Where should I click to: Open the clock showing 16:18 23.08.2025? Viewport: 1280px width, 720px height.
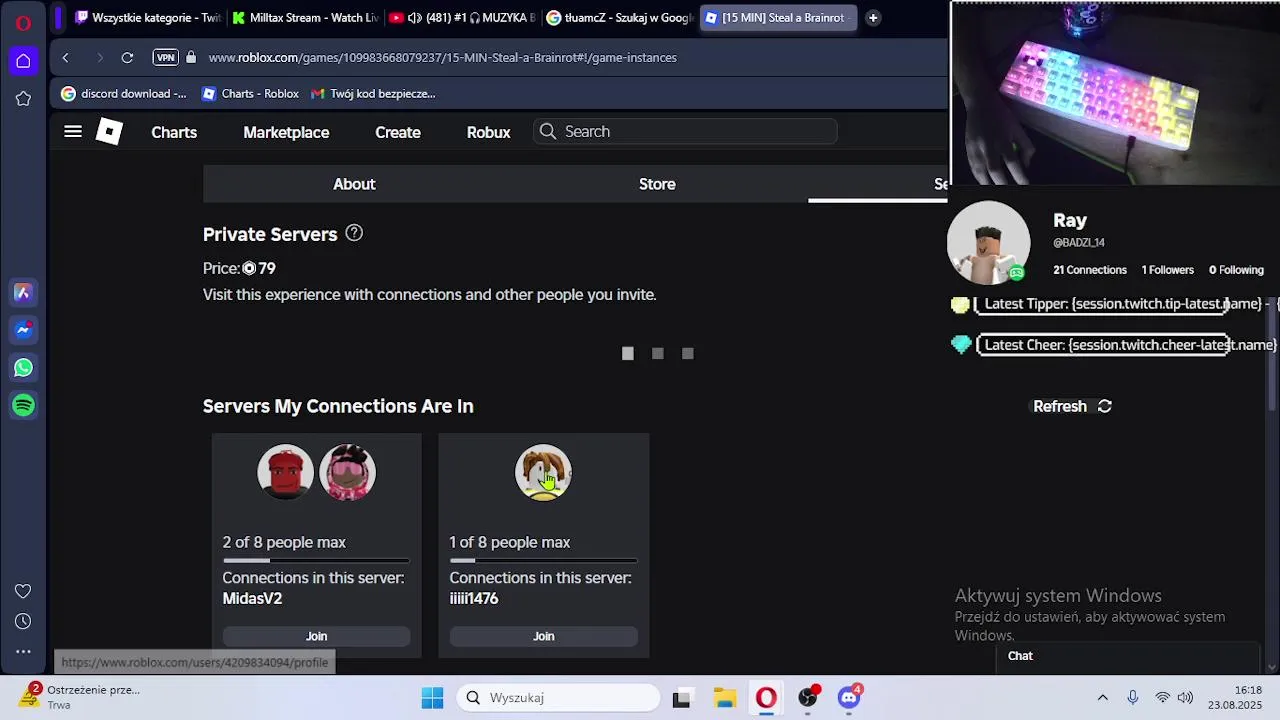[x=1235, y=698]
